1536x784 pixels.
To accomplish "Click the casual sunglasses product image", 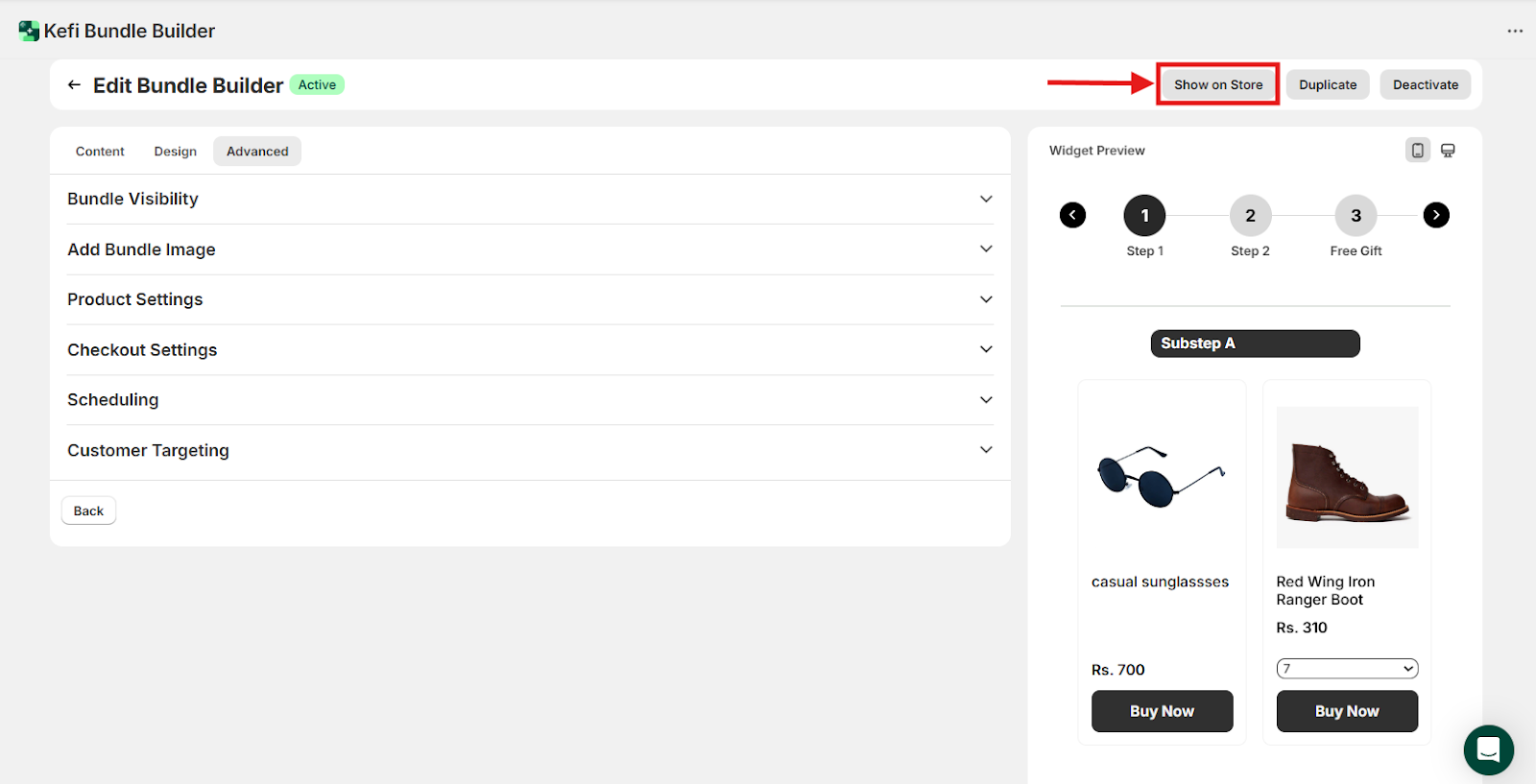I will pyautogui.click(x=1161, y=477).
